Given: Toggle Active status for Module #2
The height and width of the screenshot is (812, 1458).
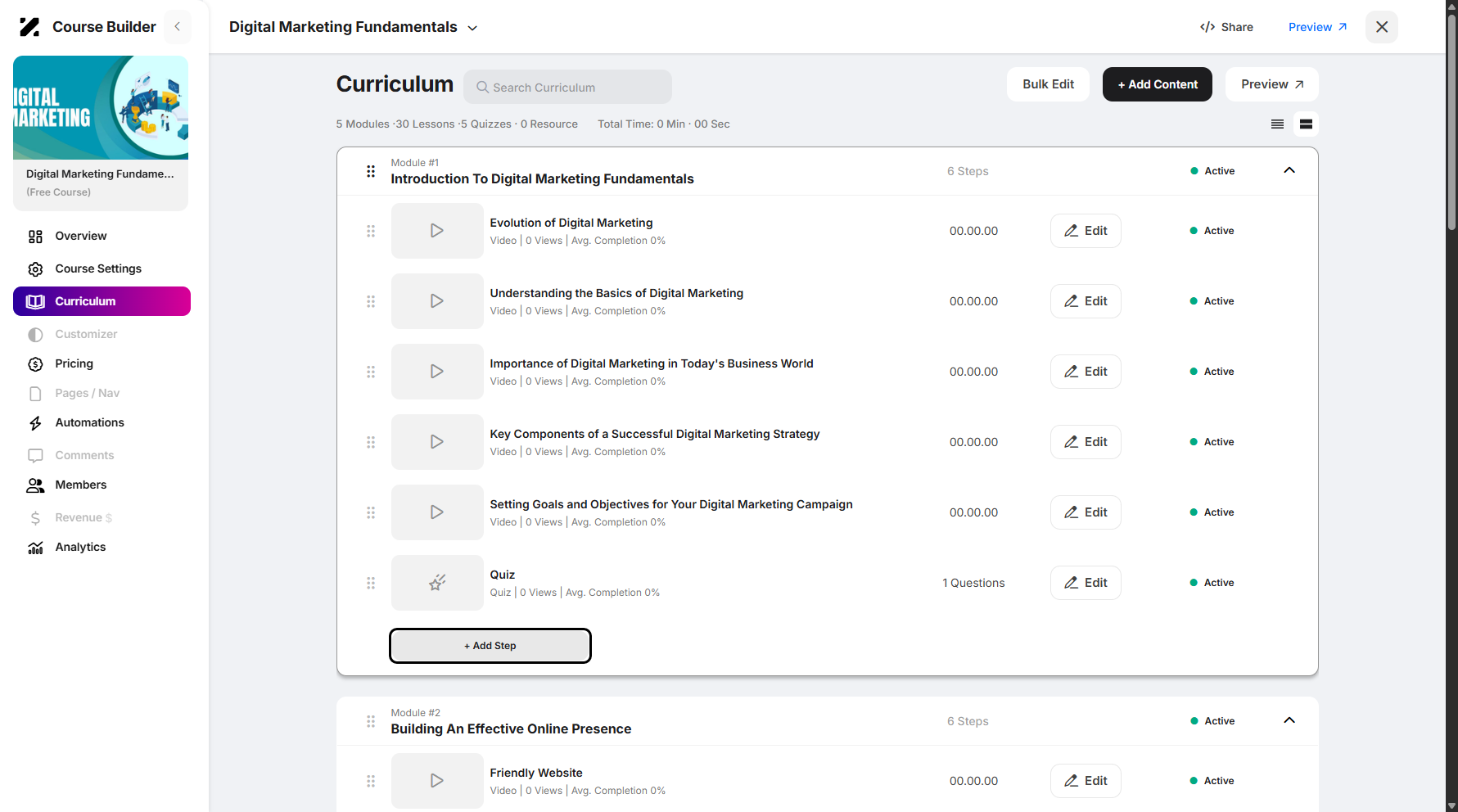Looking at the screenshot, I should [x=1212, y=721].
